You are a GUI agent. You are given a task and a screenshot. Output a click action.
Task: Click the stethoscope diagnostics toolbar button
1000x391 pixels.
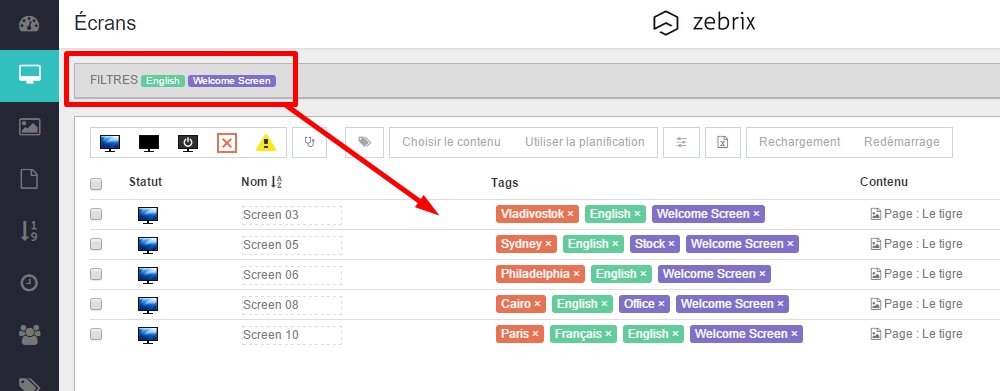pos(309,142)
